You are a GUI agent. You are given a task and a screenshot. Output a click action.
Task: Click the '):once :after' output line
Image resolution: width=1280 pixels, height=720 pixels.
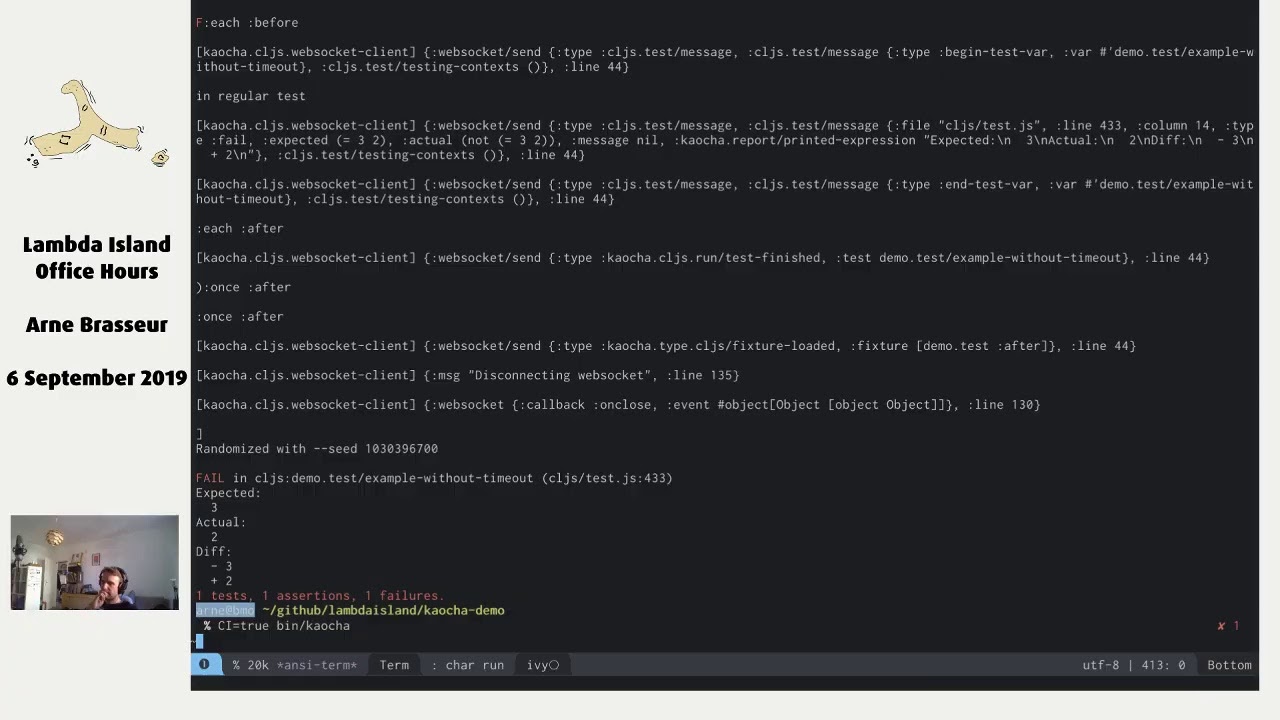tap(244, 287)
